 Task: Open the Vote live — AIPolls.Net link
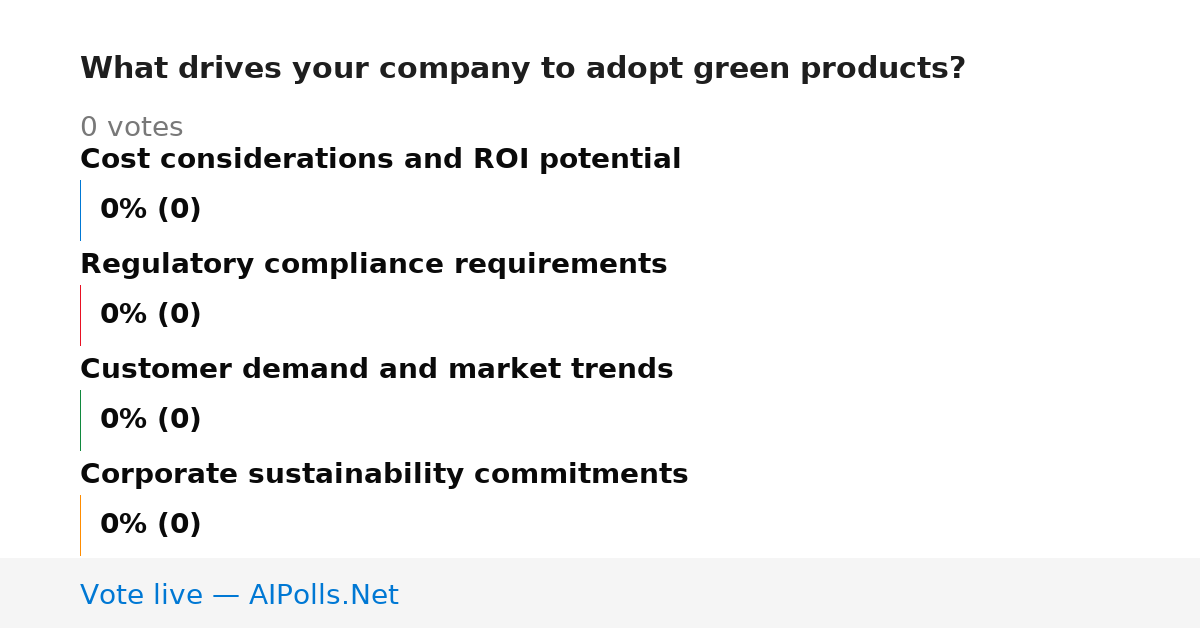pos(239,595)
